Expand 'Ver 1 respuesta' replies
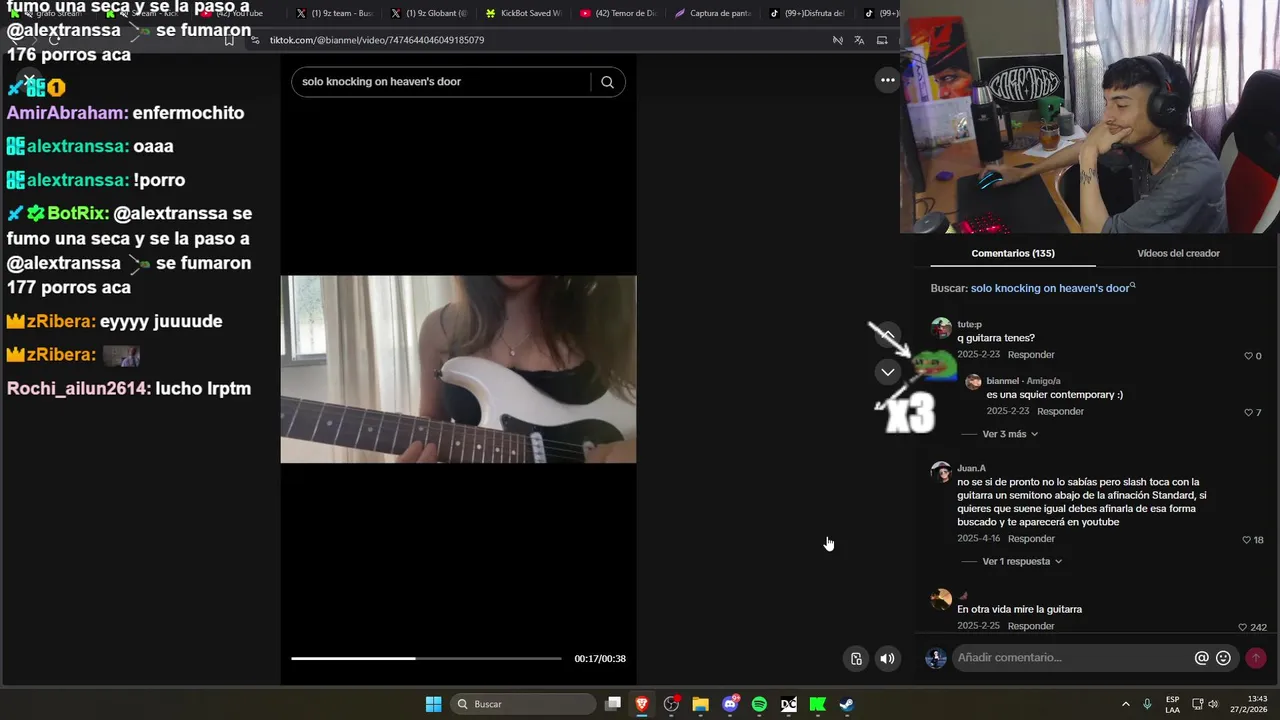This screenshot has width=1280, height=720. 1022,561
